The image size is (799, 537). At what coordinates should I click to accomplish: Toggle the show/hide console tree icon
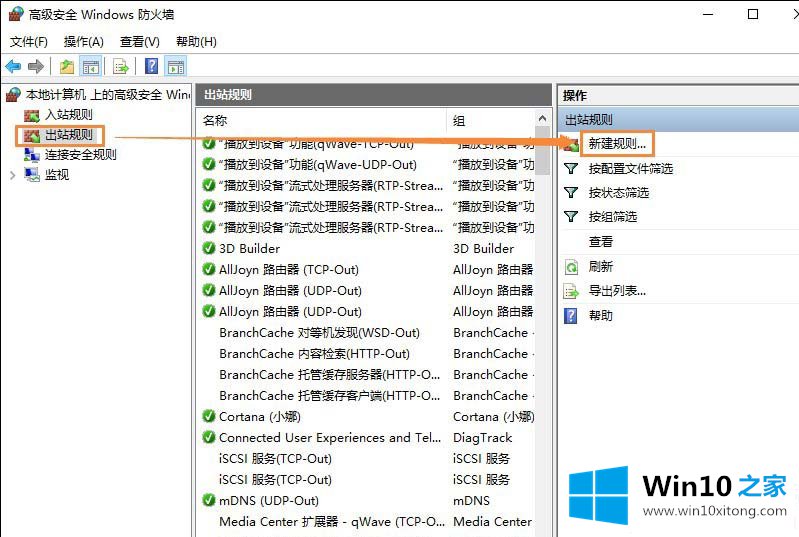(x=91, y=66)
